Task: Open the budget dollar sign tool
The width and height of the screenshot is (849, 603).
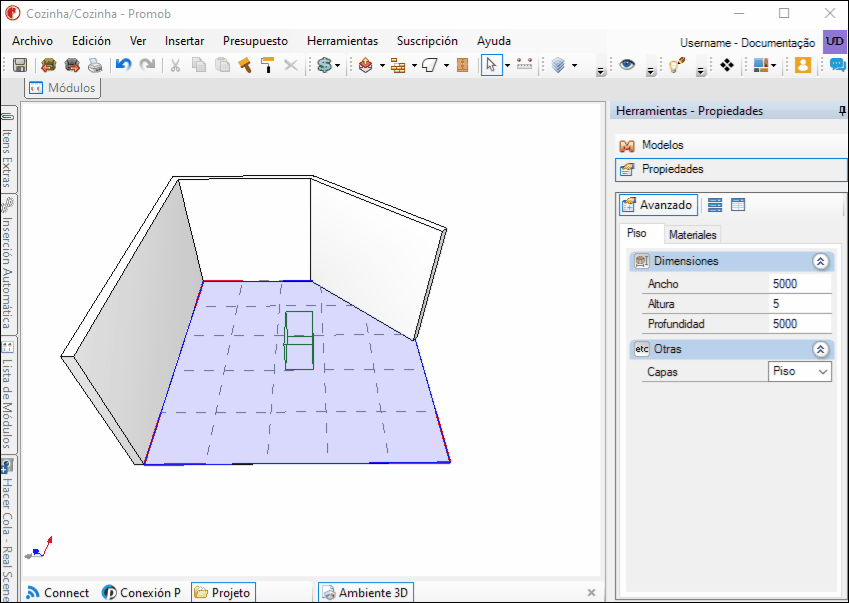Action: click(324, 65)
